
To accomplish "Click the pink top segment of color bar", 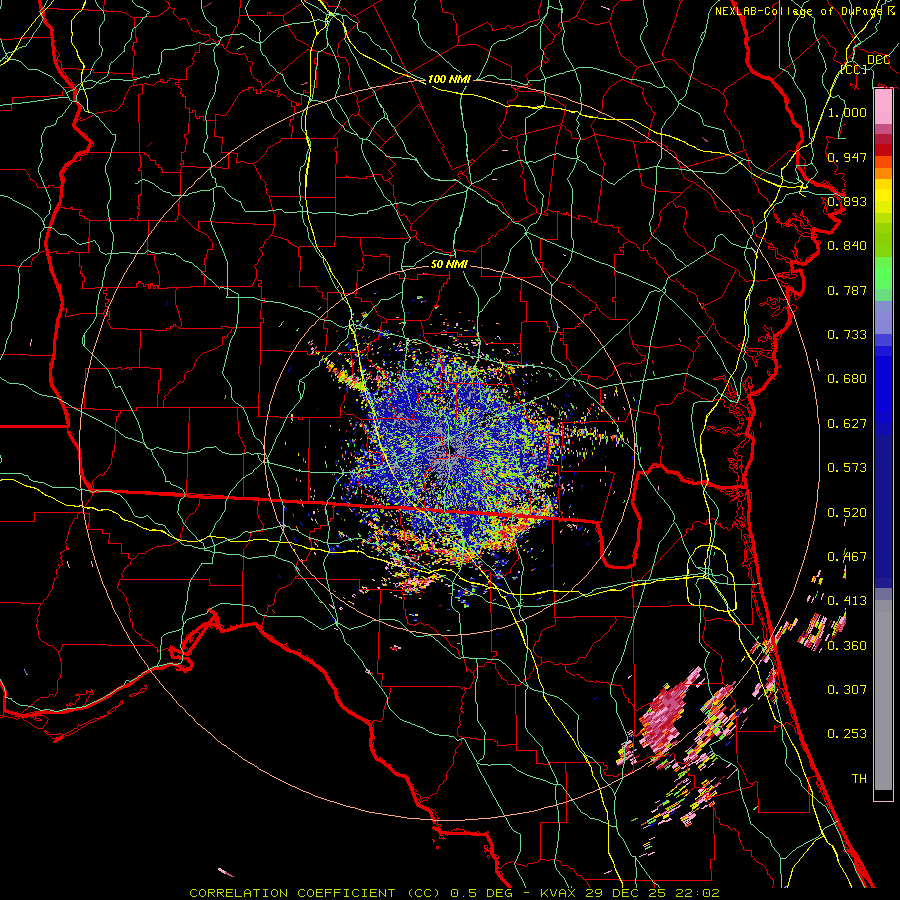I will pos(883,106).
